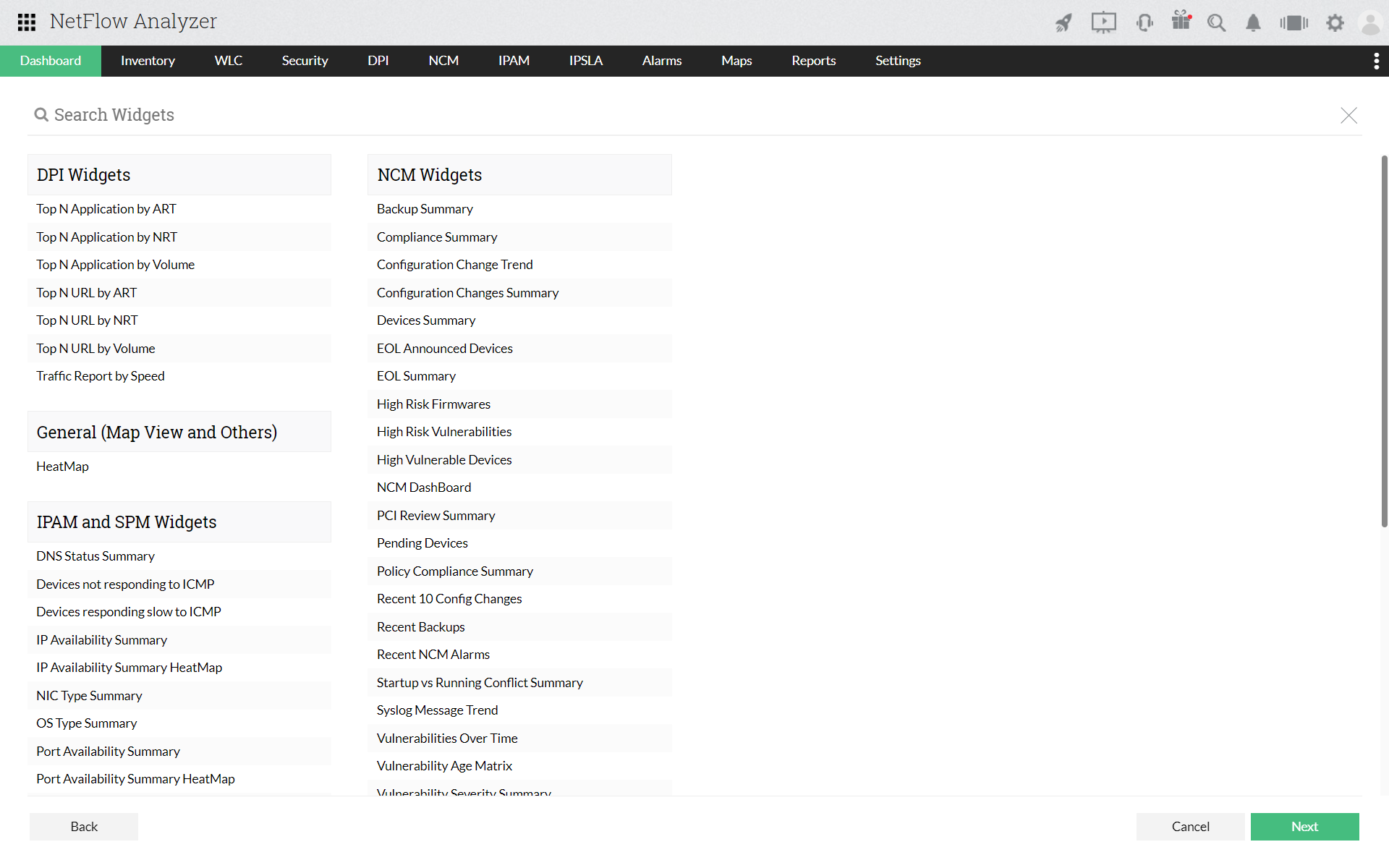The height and width of the screenshot is (868, 1389).
Task: Click the Cancel button
Action: pos(1190,827)
